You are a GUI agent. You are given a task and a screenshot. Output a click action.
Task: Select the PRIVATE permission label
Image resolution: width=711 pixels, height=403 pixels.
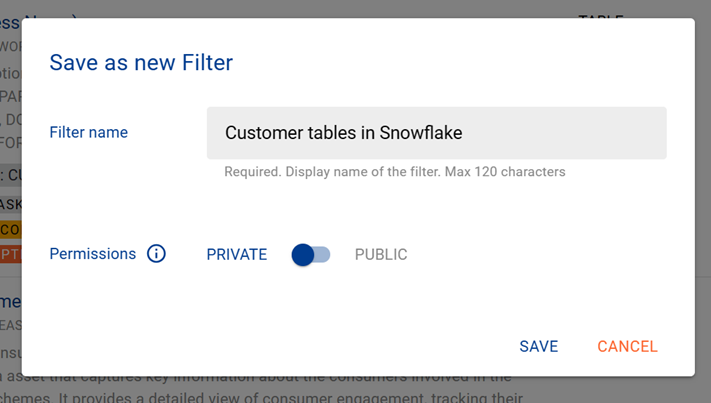click(237, 255)
